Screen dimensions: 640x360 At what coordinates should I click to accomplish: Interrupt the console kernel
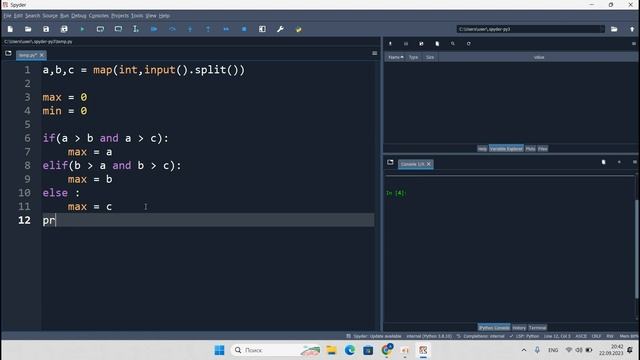(x=619, y=162)
